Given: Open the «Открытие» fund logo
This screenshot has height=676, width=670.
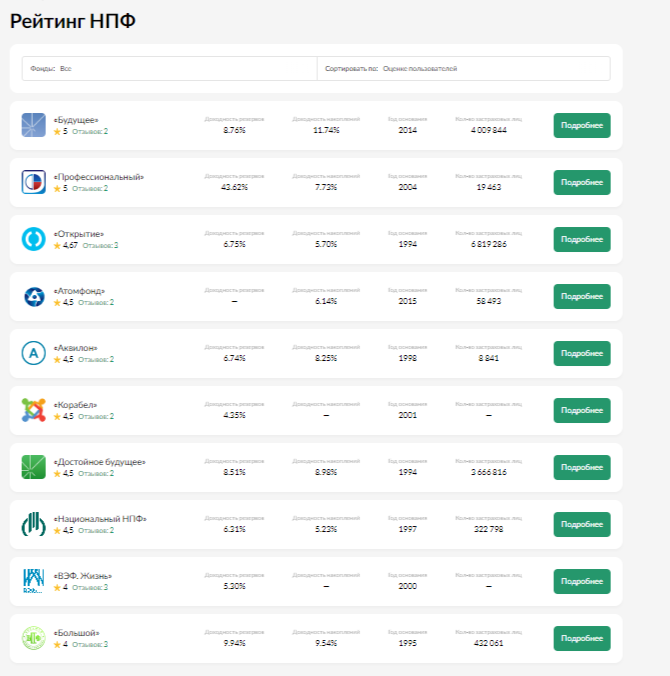Looking at the screenshot, I should (34, 239).
